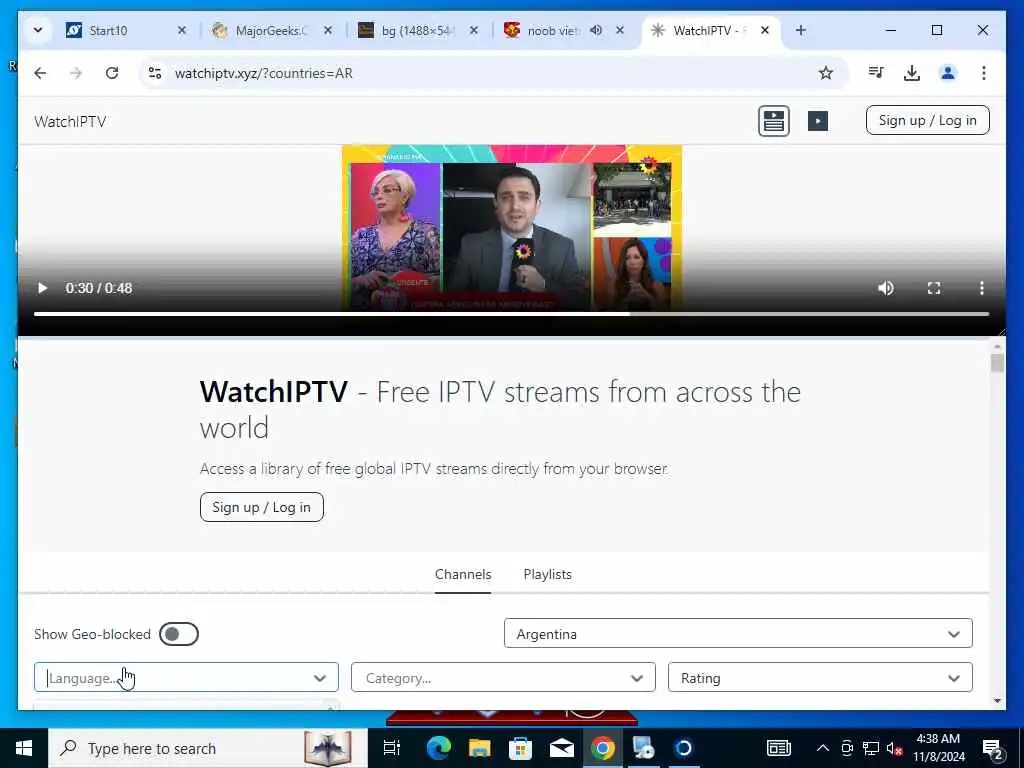Open Task View on the taskbar
This screenshot has width=1024, height=768.
coord(391,748)
